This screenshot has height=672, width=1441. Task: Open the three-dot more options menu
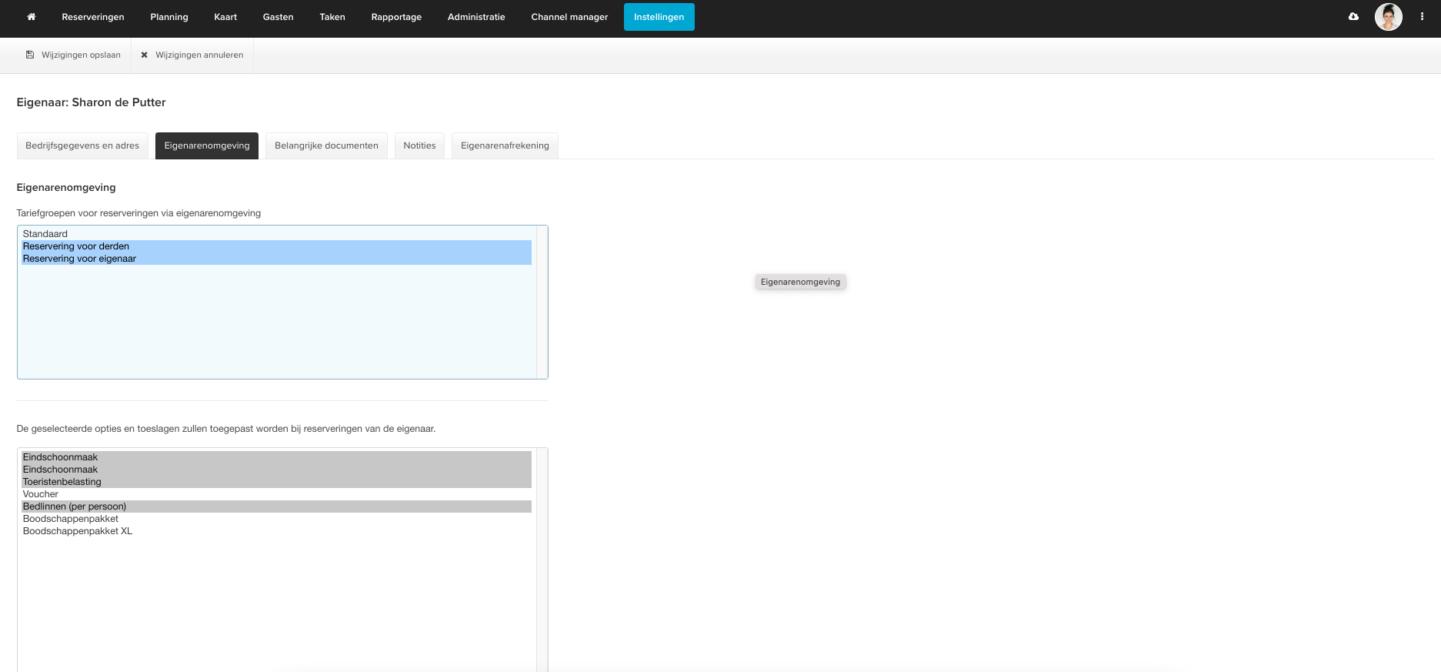(x=1422, y=17)
